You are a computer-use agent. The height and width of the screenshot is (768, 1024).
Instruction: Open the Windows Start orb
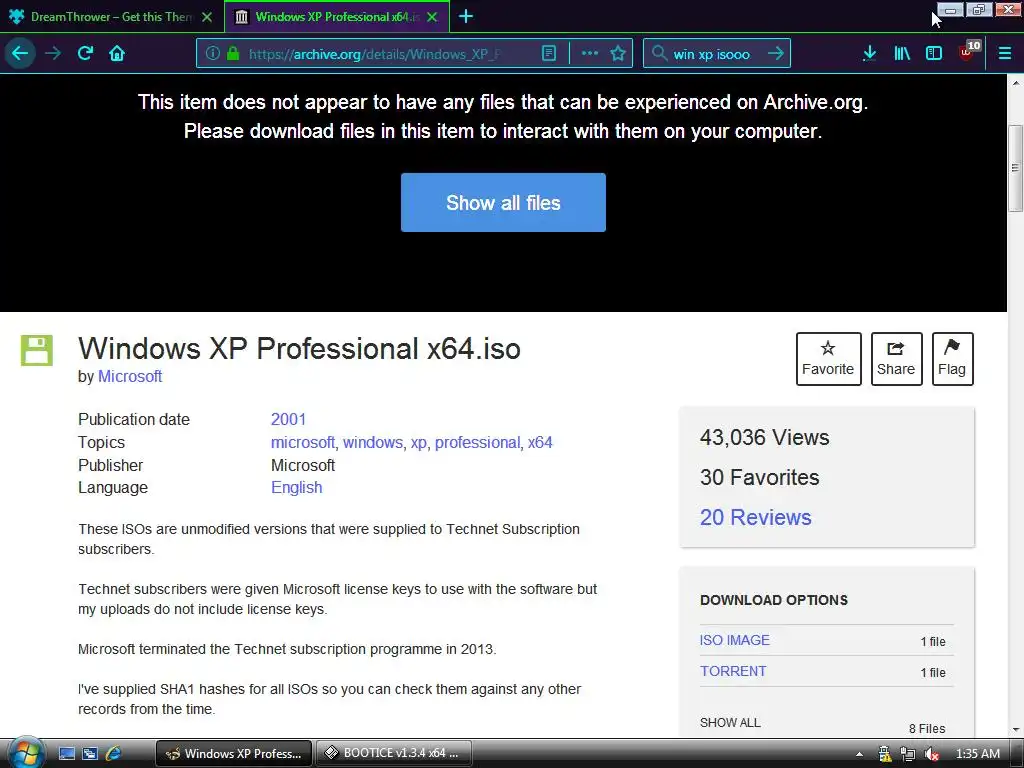[x=25, y=753]
